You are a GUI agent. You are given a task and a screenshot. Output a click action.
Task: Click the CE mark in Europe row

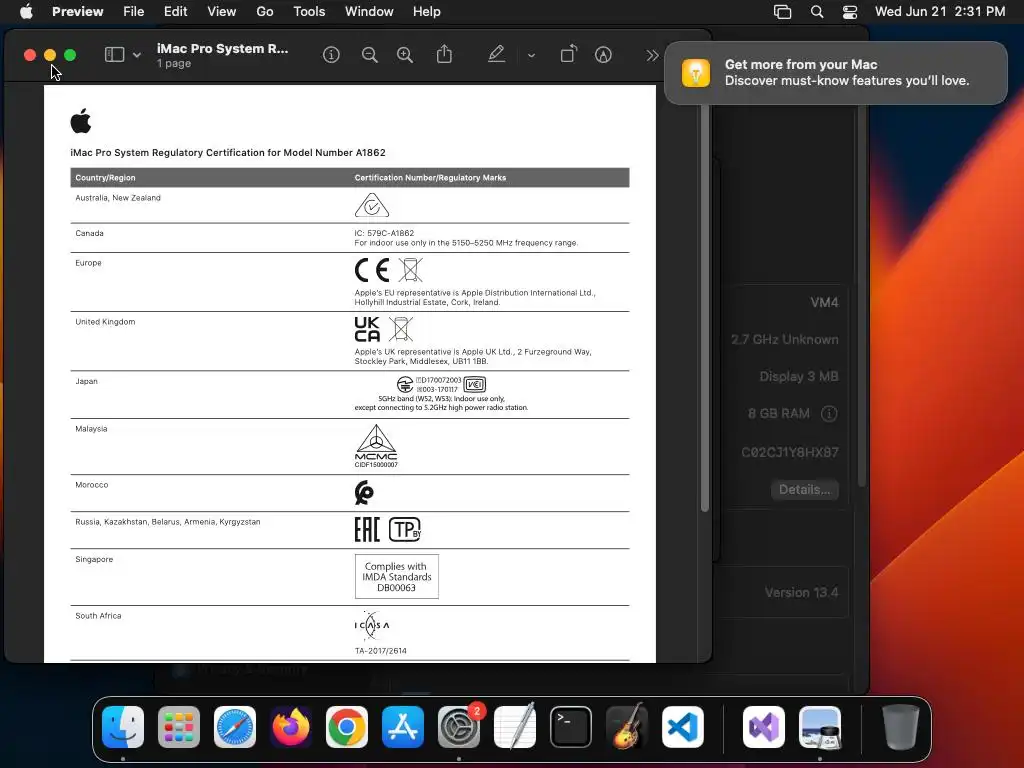[372, 270]
